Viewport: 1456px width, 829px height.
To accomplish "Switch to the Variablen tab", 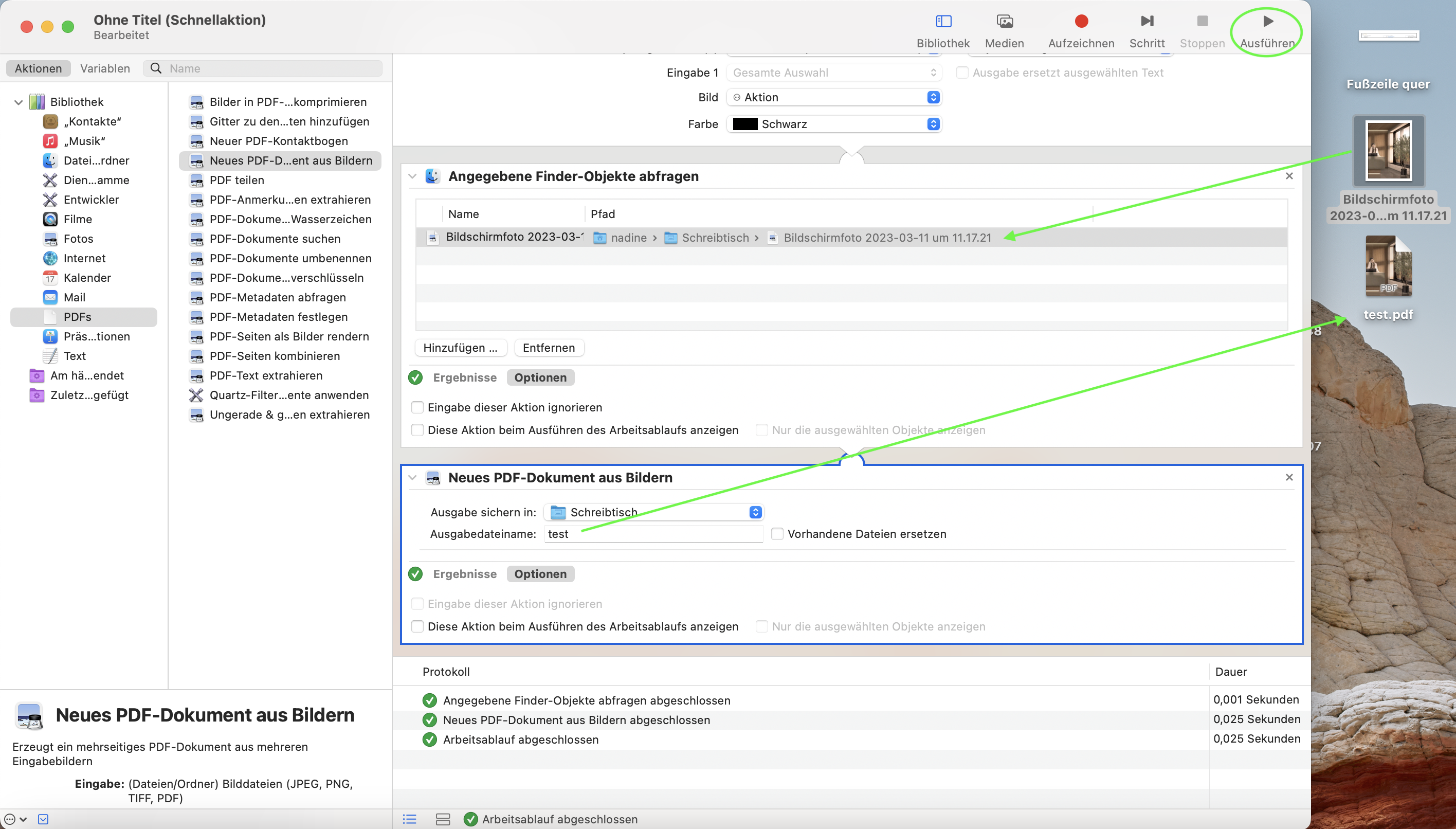I will pyautogui.click(x=105, y=68).
